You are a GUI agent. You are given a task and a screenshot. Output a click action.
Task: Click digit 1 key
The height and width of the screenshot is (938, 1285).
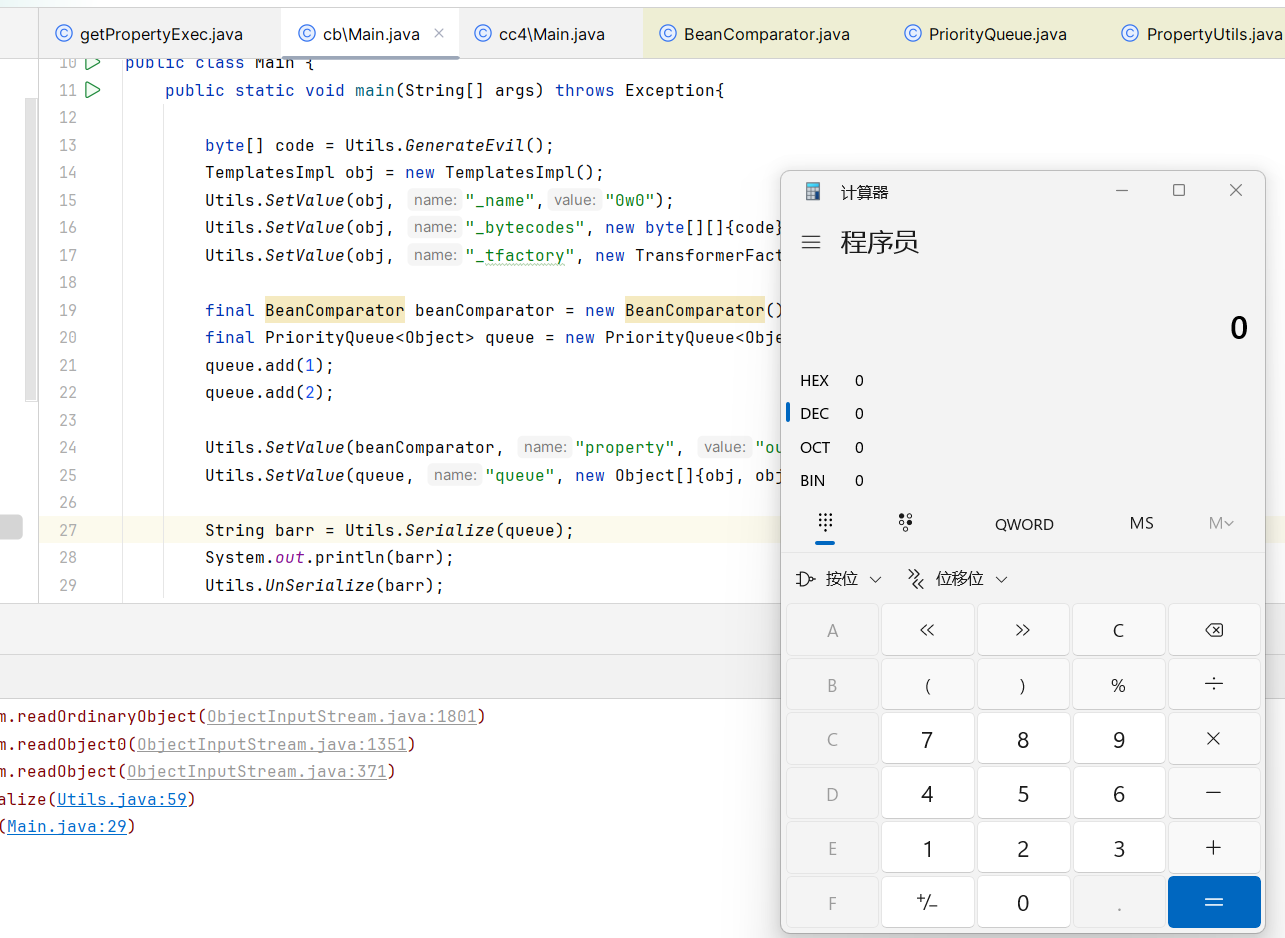927,848
